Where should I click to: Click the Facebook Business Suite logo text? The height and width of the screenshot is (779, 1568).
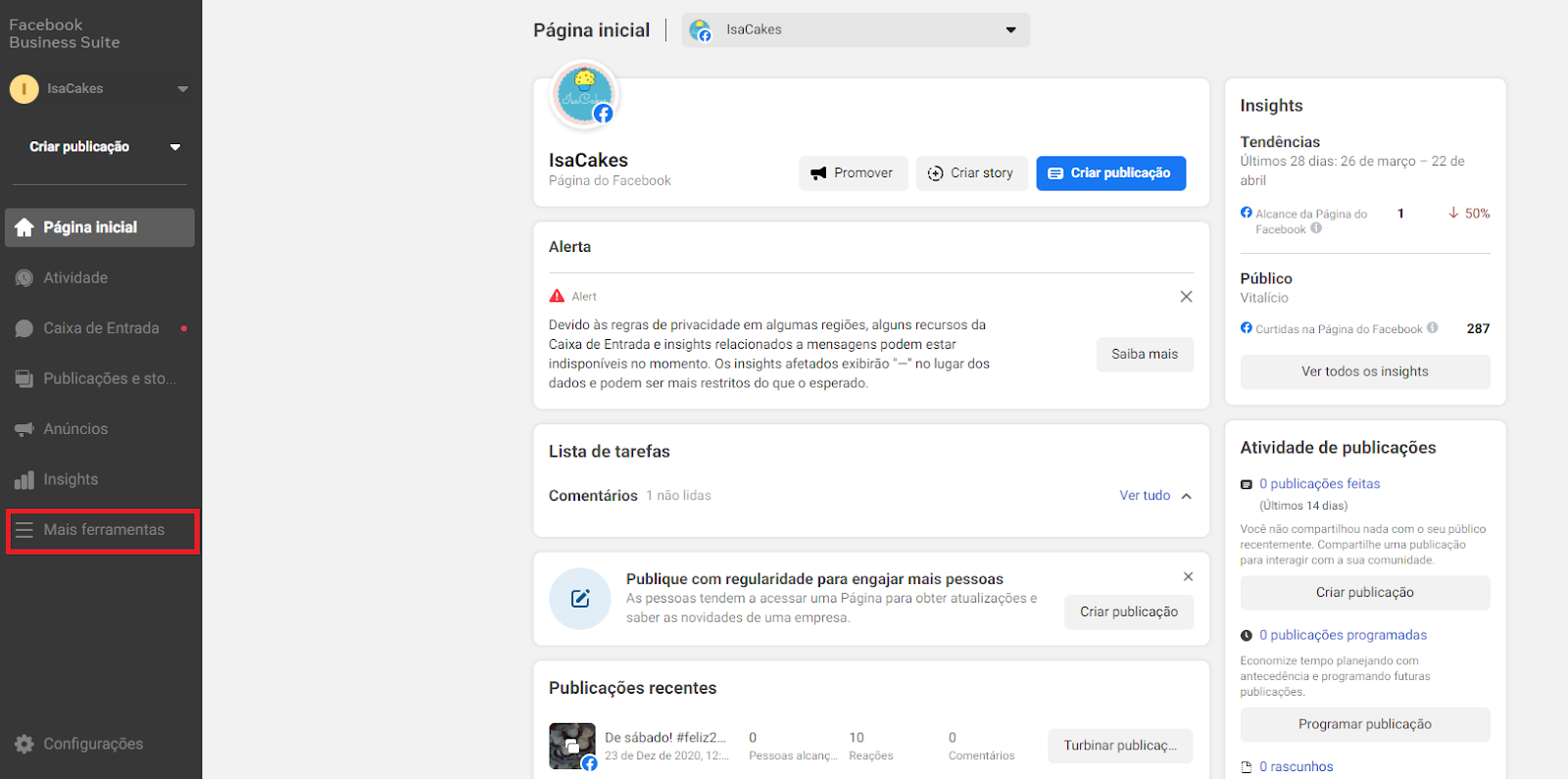(65, 34)
